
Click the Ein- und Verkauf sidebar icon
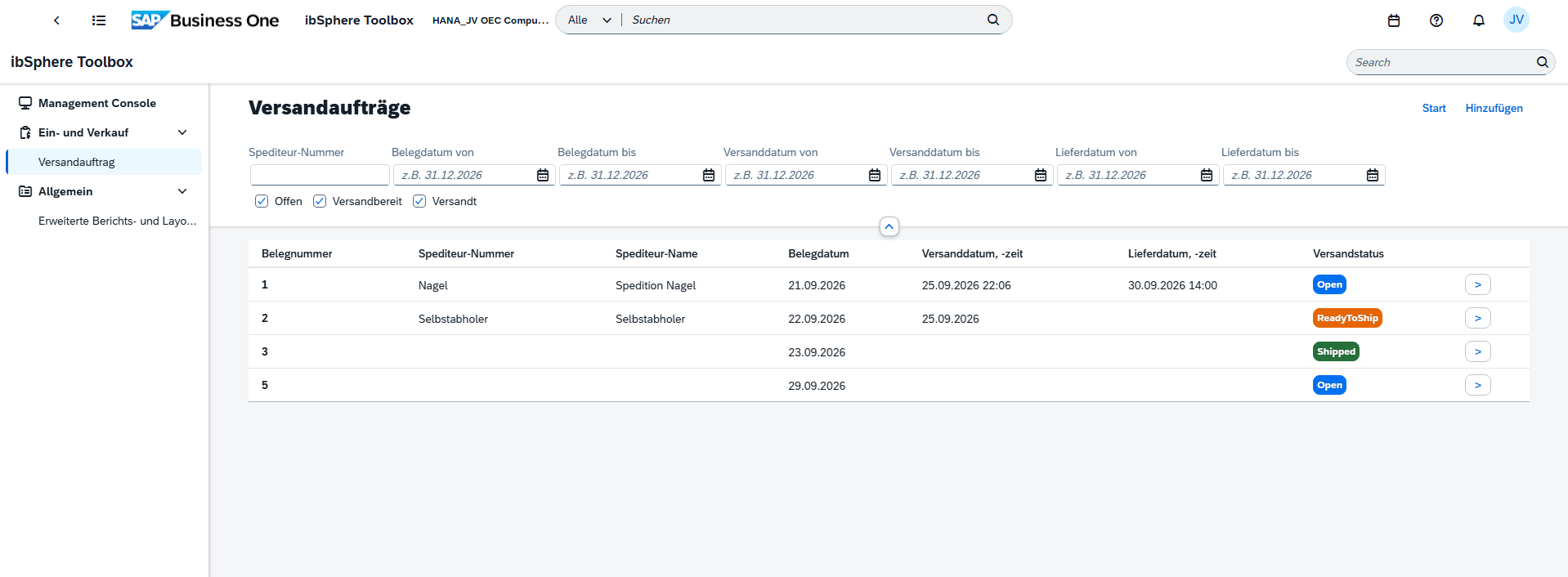[25, 132]
